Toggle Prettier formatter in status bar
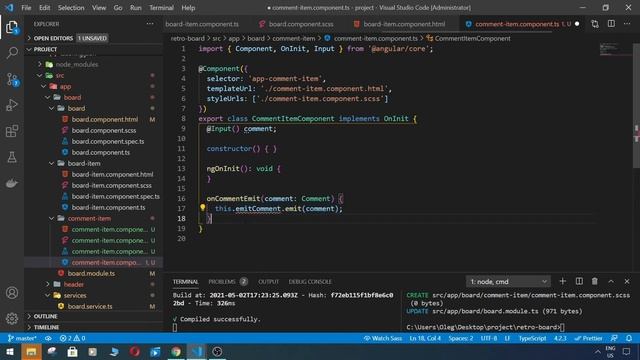This screenshot has width=640, height=360. (x=588, y=338)
